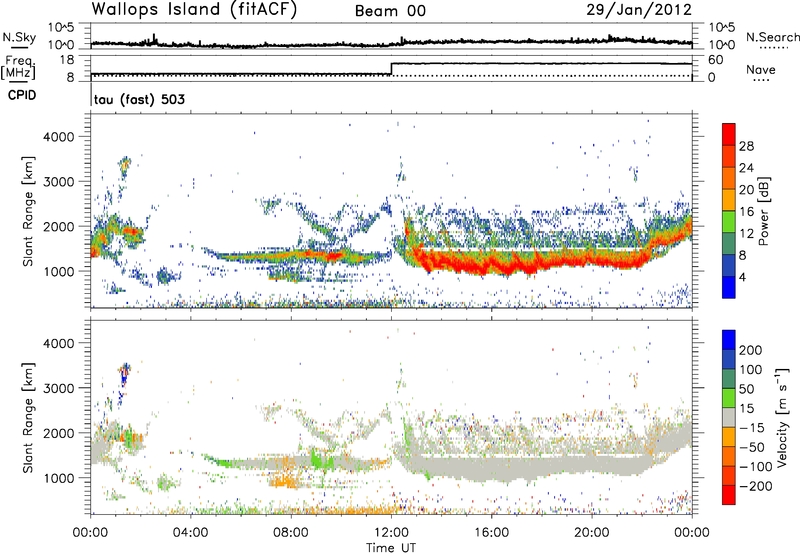
Task: Click the 'Time UT' axis label
Action: (391, 548)
